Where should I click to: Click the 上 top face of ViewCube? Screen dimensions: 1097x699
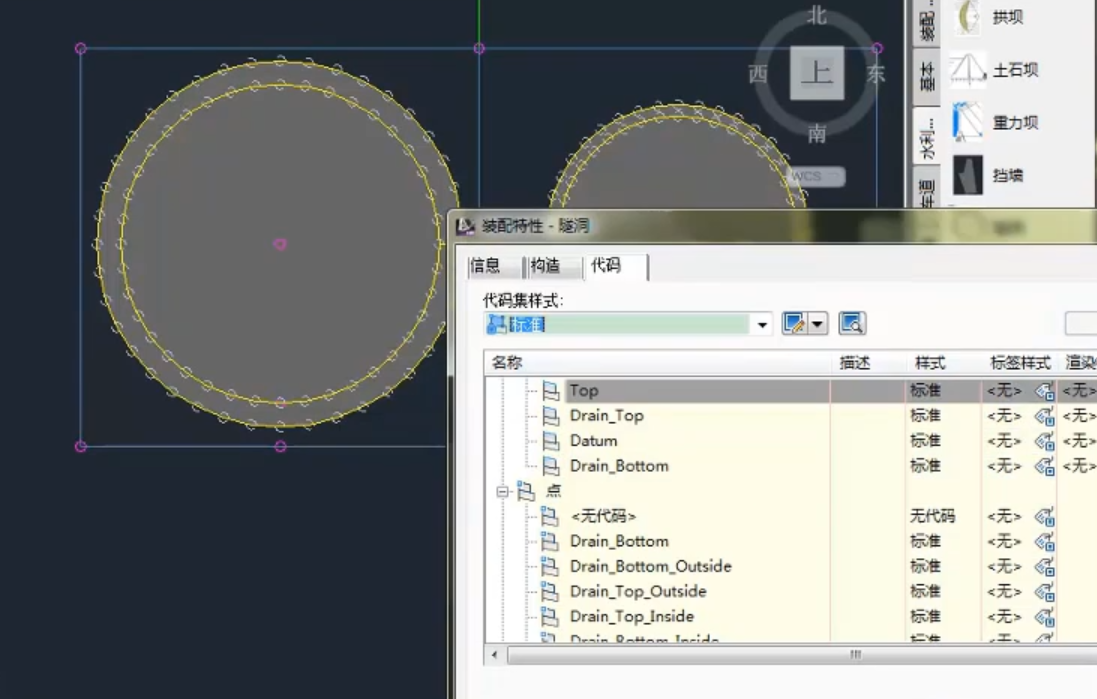point(817,73)
